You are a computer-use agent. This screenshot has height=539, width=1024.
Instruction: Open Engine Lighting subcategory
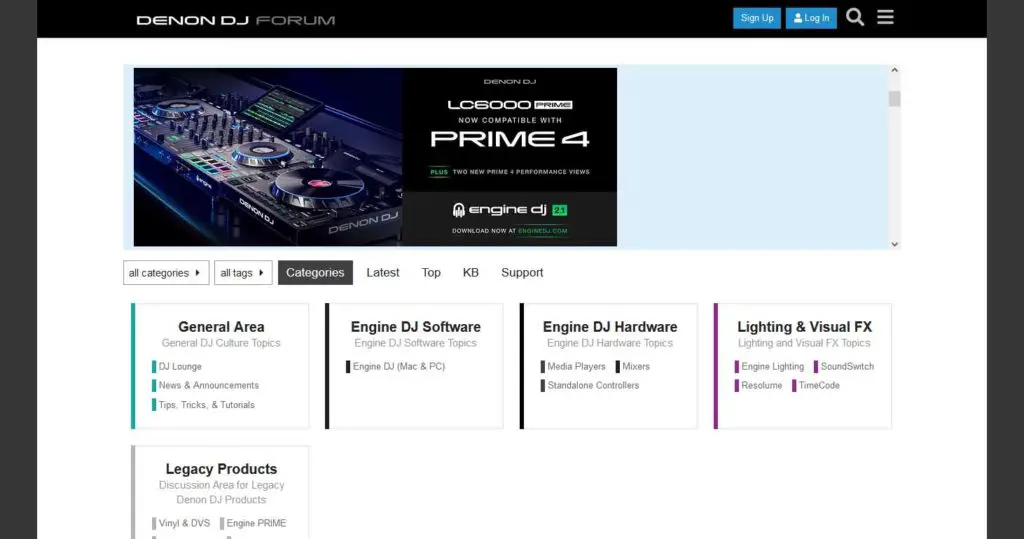pyautogui.click(x=769, y=367)
